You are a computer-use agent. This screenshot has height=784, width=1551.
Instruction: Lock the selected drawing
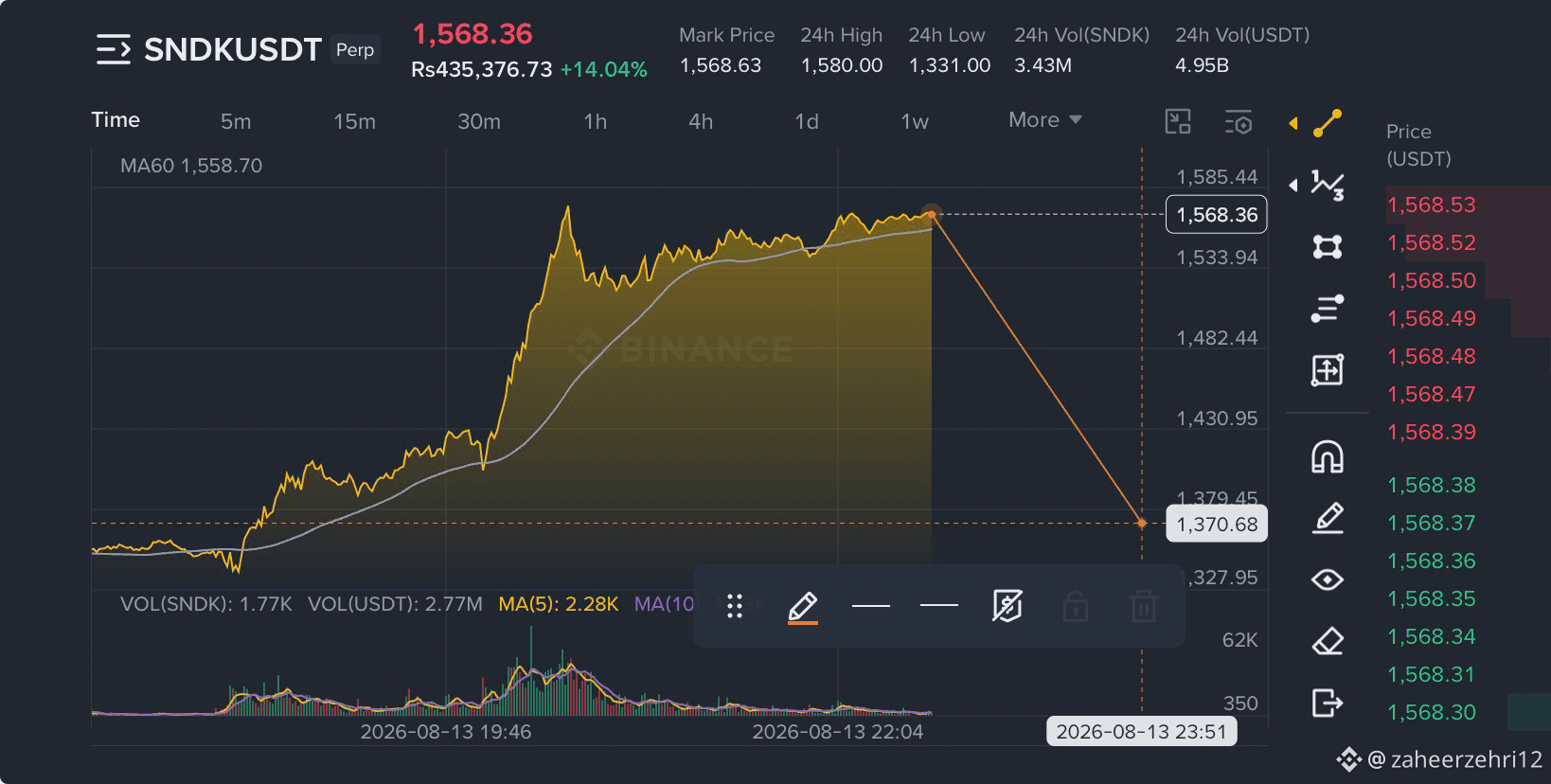click(1076, 606)
